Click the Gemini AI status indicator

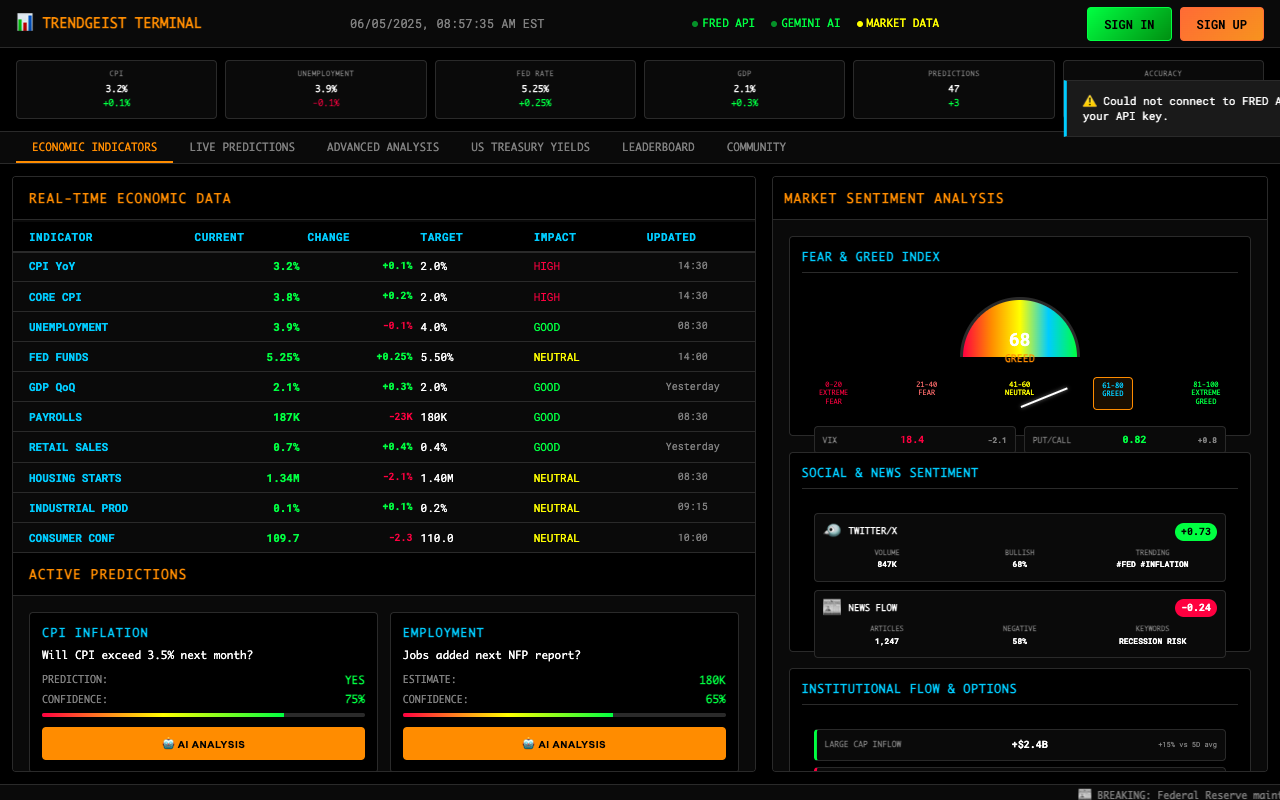[806, 24]
